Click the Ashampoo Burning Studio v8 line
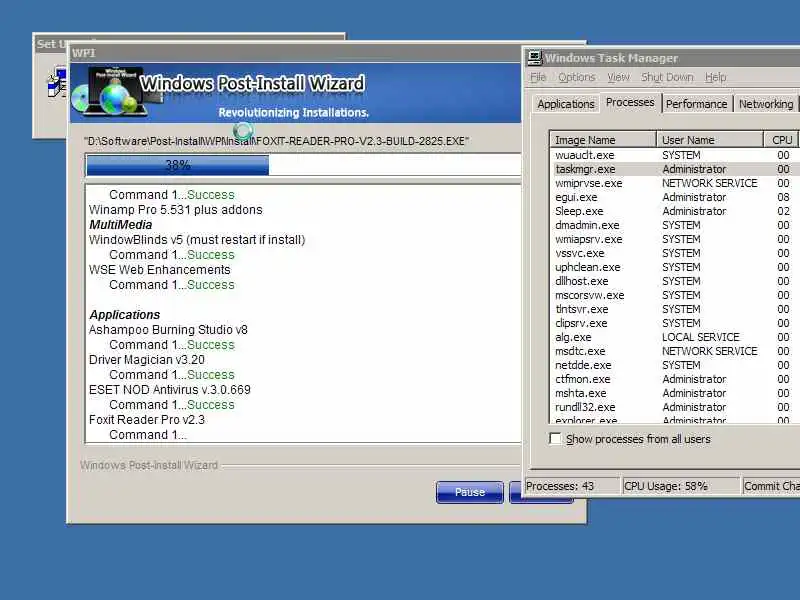 tap(168, 330)
